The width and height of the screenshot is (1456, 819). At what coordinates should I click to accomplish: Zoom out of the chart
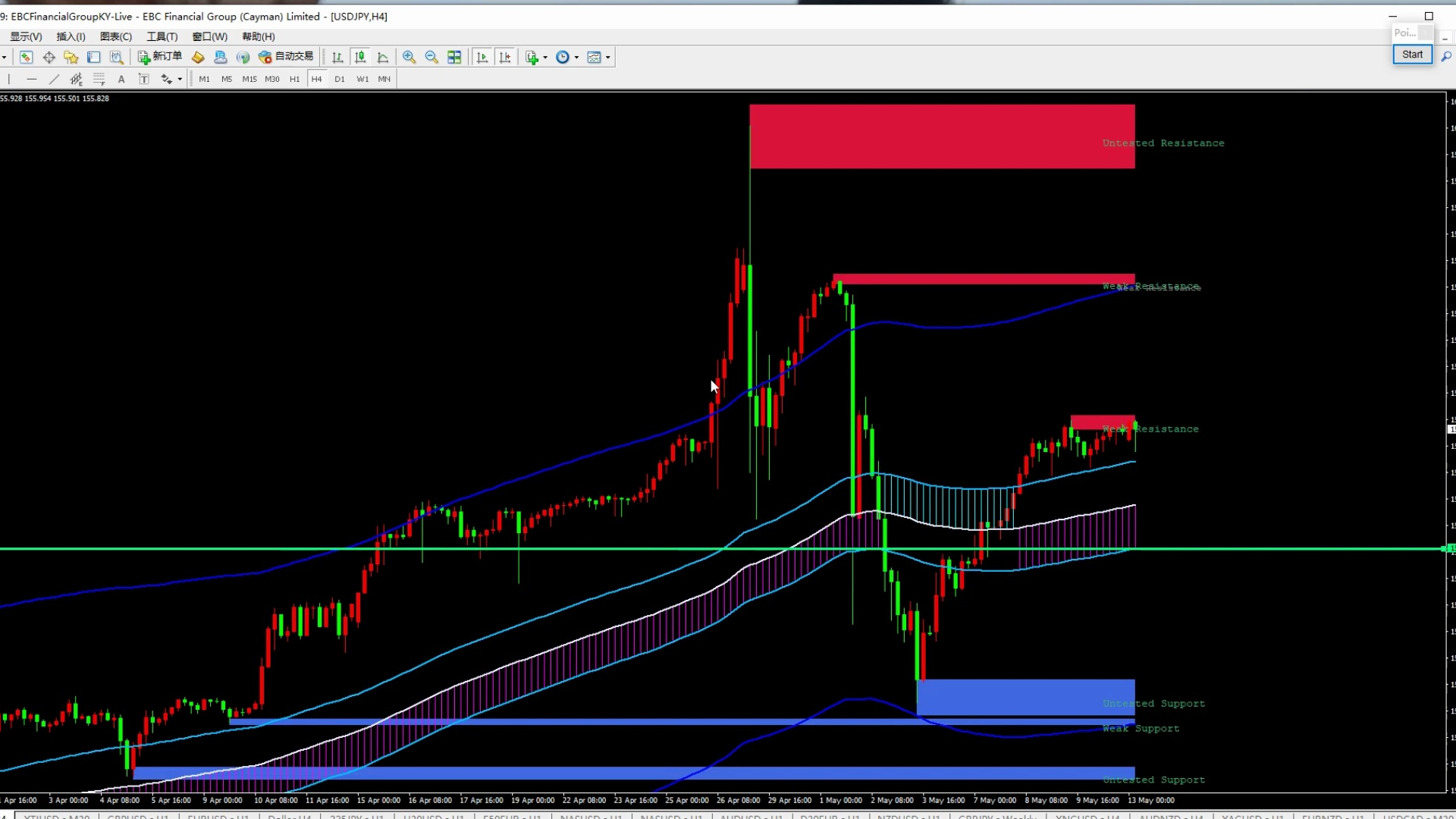coord(431,57)
